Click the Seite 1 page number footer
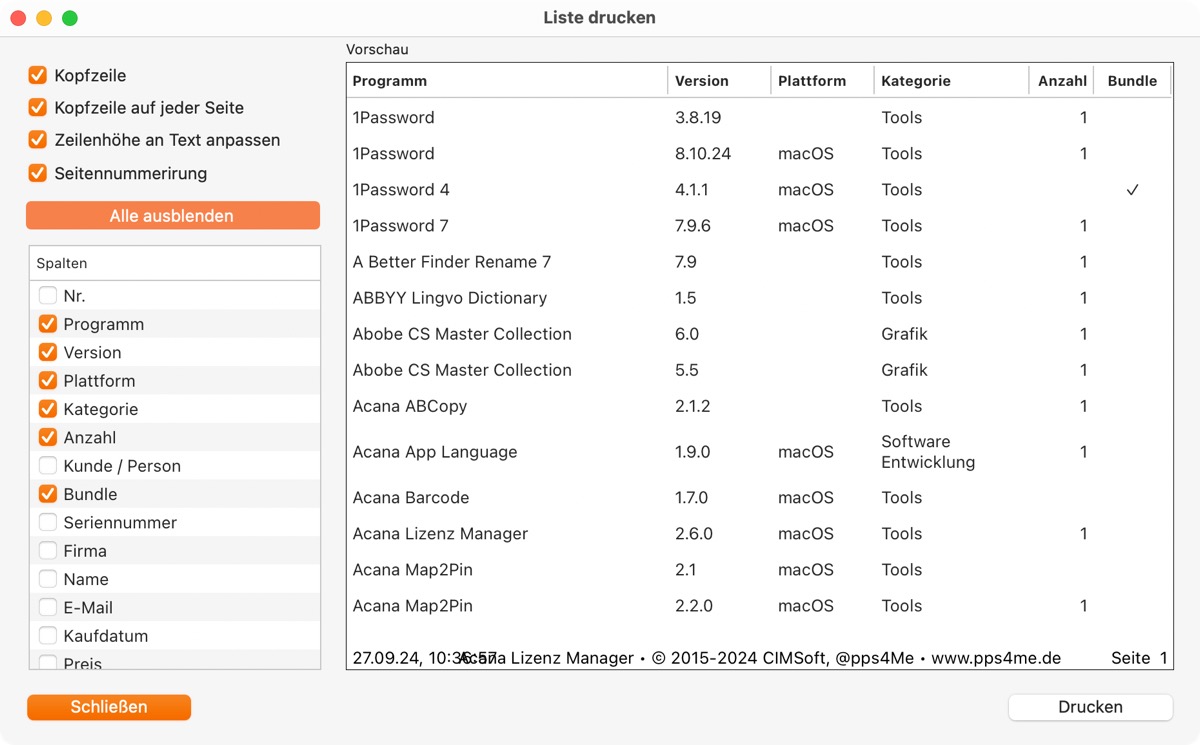This screenshot has height=745, width=1200. (x=1139, y=658)
